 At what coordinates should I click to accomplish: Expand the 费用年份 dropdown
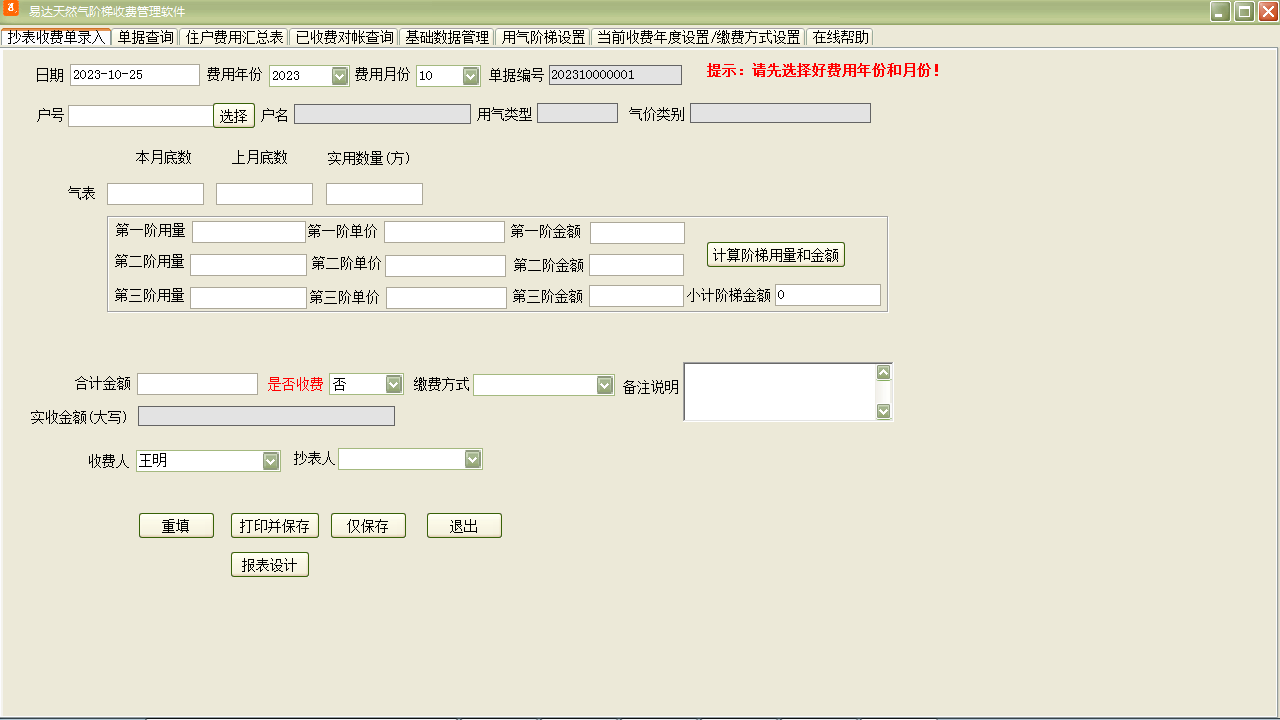pyautogui.click(x=339, y=76)
